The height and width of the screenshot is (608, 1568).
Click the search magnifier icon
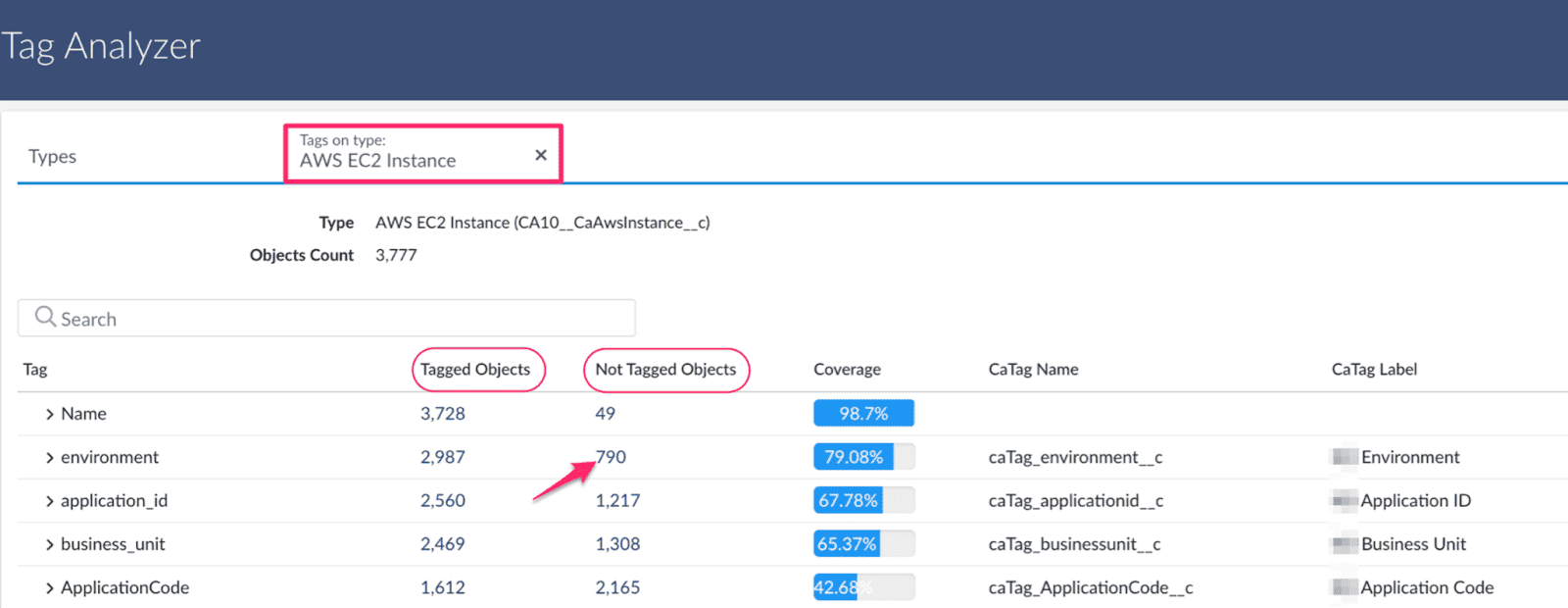(x=45, y=317)
